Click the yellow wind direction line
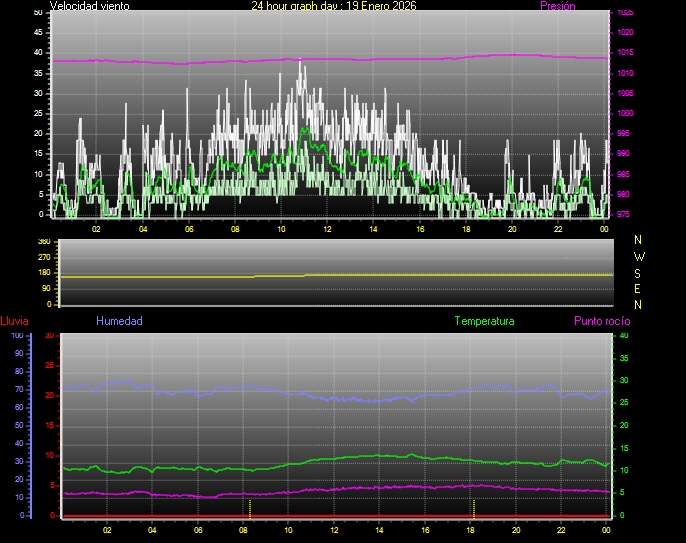The image size is (686, 543). 400,274
